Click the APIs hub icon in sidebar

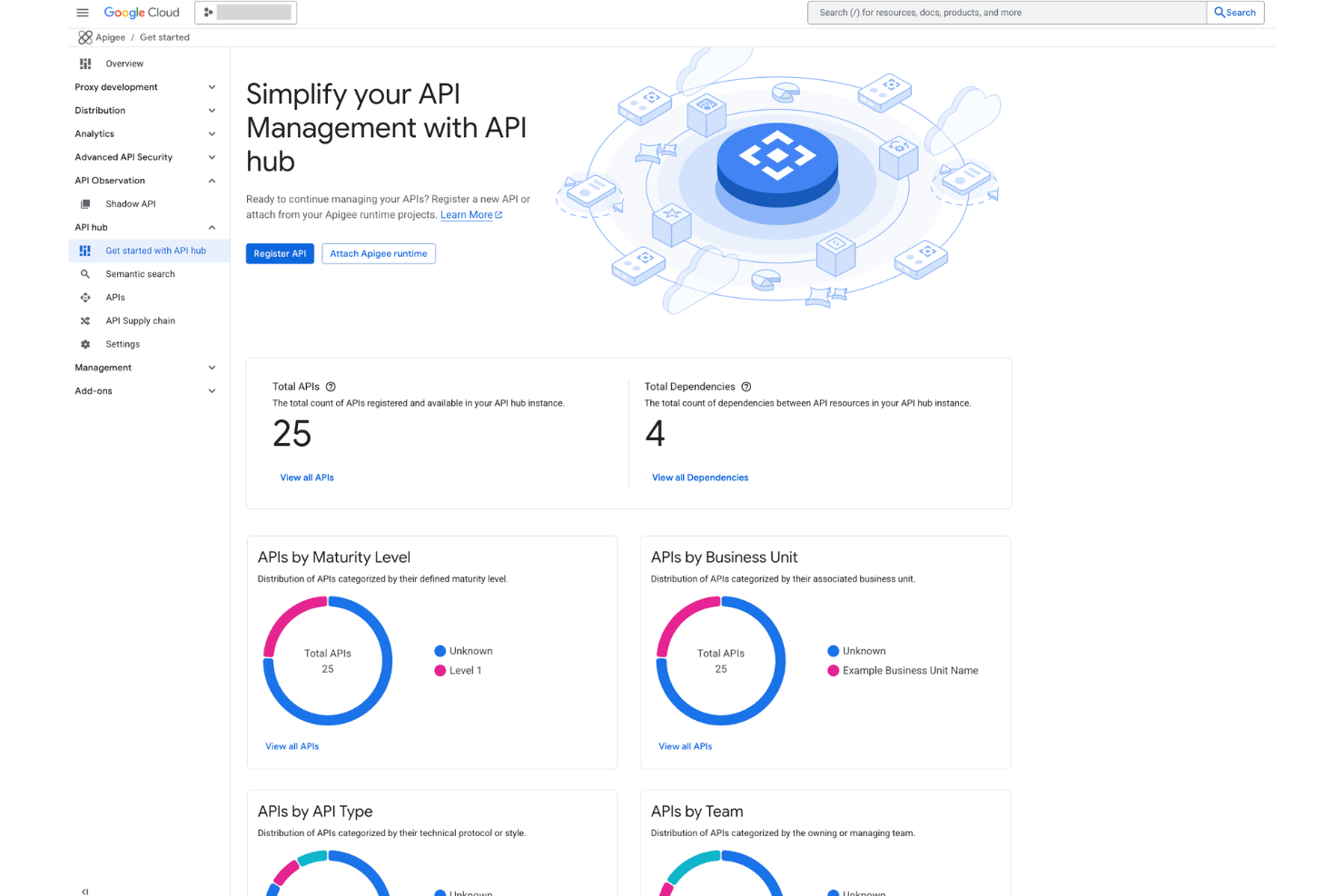coord(85,298)
